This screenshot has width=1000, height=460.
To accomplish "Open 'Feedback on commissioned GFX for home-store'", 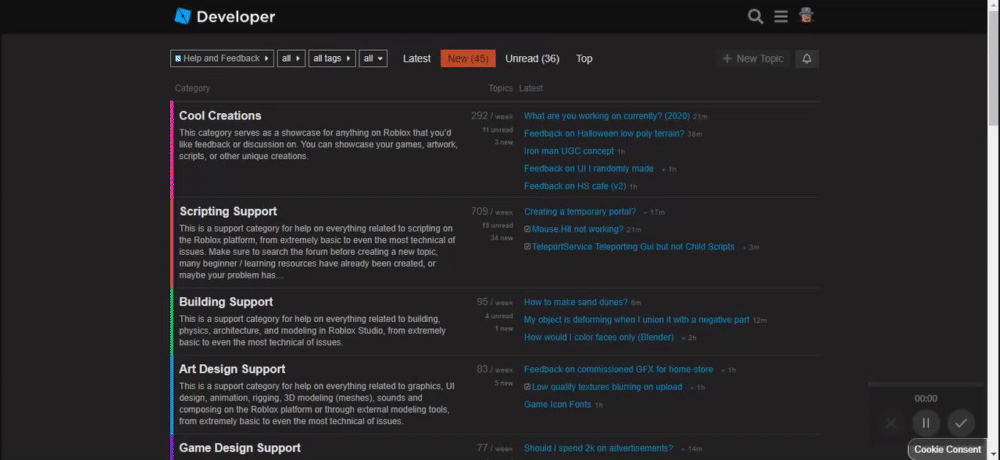I will [x=619, y=369].
